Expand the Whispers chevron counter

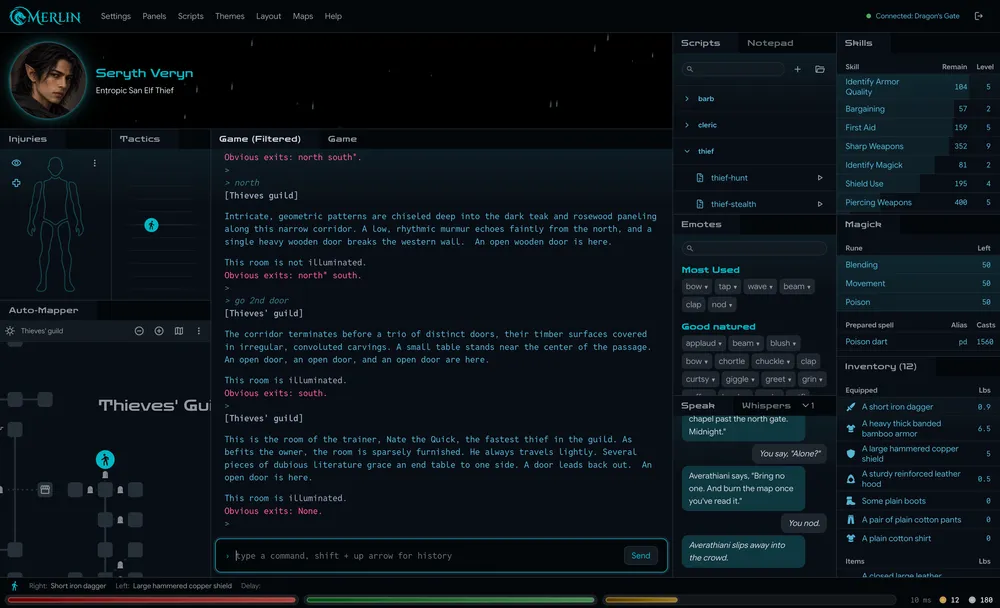coord(808,406)
